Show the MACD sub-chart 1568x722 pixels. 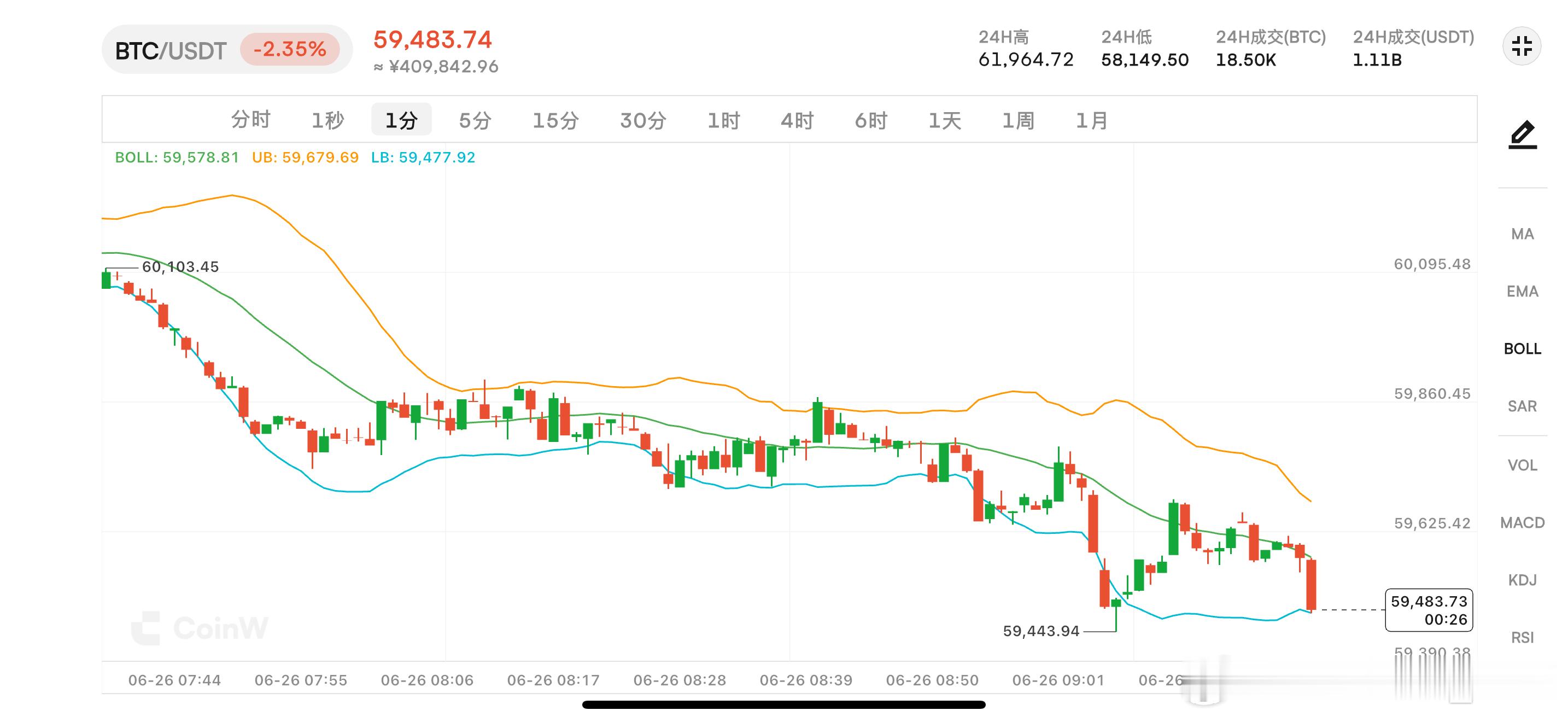click(1522, 522)
